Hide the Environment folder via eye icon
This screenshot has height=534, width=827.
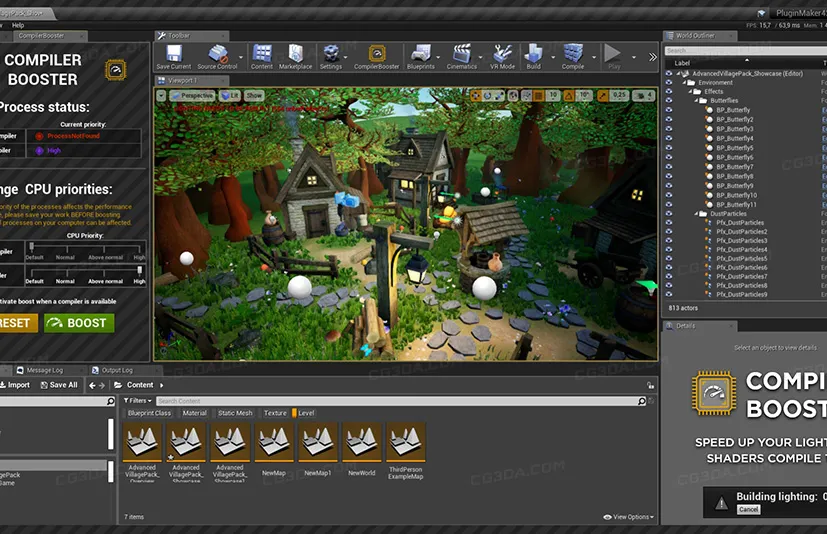click(x=669, y=83)
